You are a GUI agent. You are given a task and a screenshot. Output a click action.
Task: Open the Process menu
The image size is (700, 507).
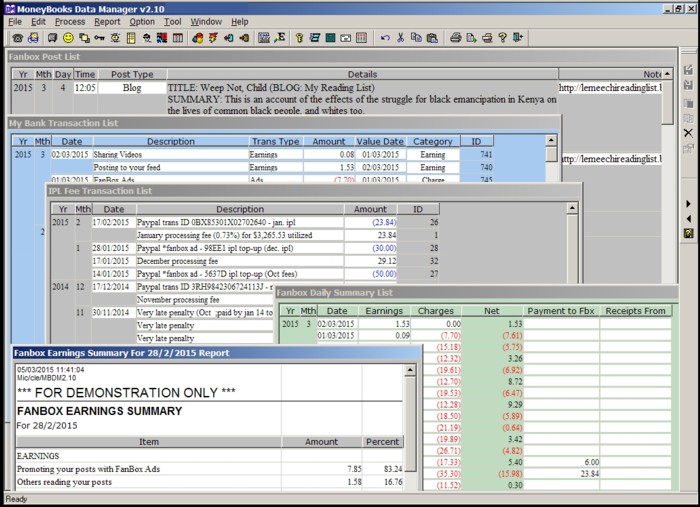pos(70,22)
